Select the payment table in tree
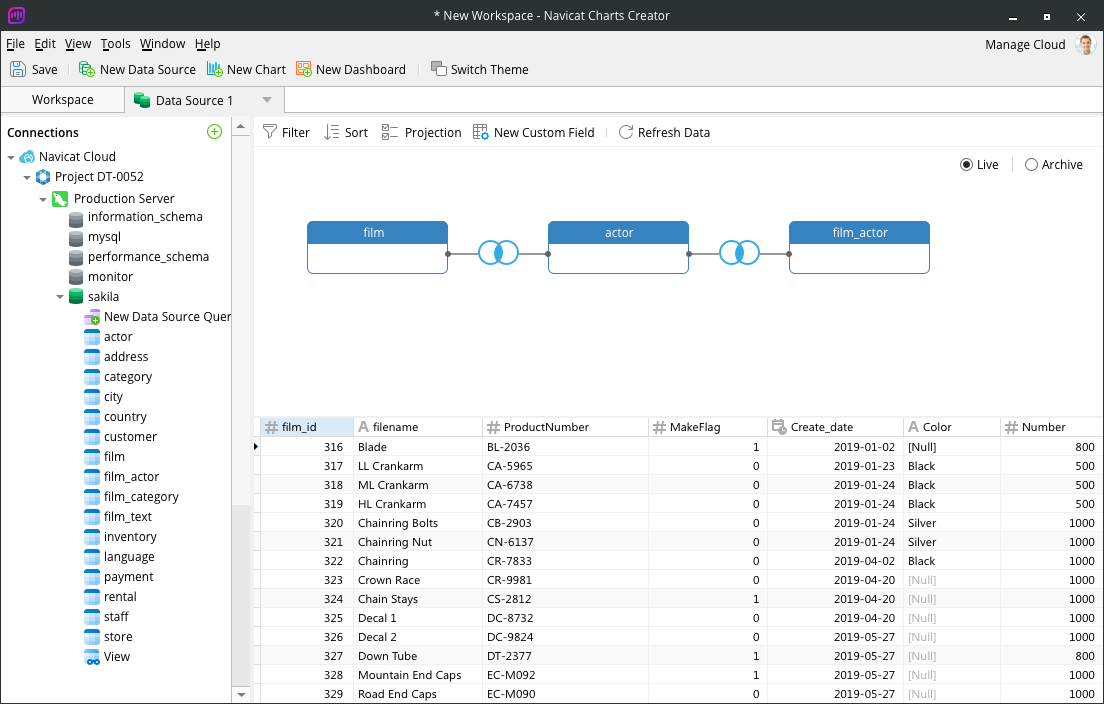Viewport: 1104px width, 704px height. click(x=128, y=577)
